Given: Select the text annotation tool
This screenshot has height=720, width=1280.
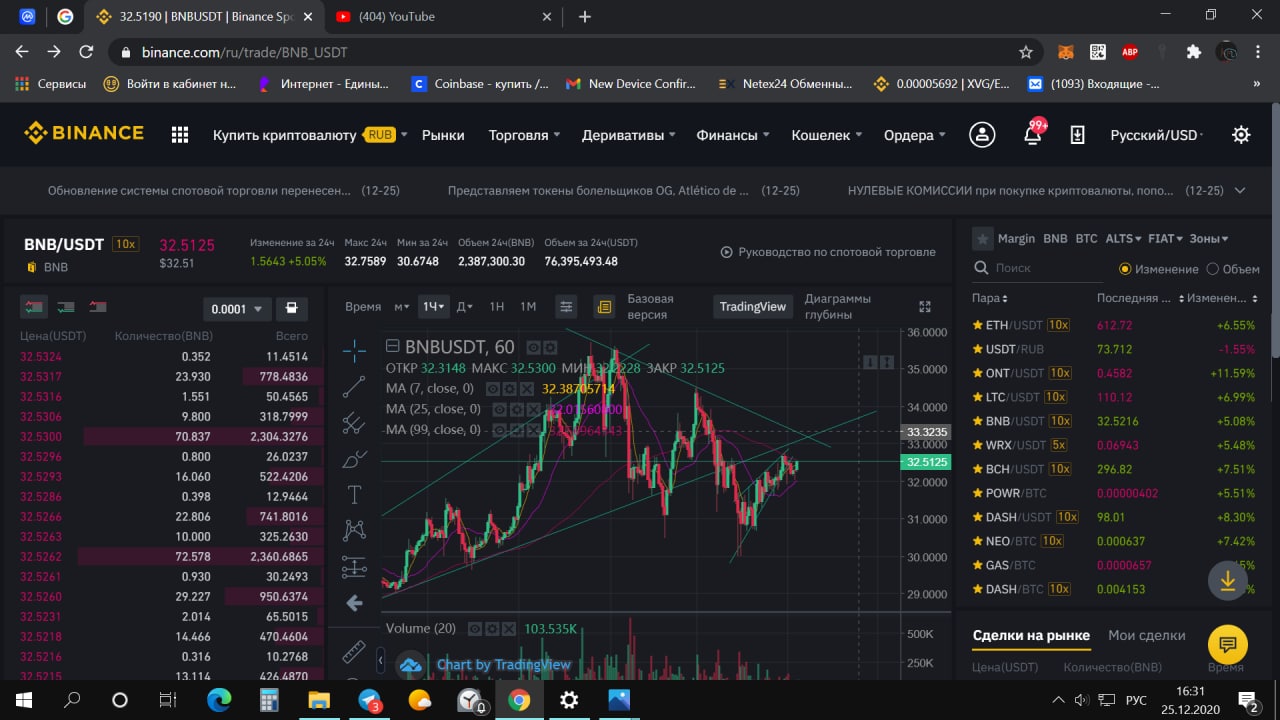Looking at the screenshot, I should click(x=354, y=494).
